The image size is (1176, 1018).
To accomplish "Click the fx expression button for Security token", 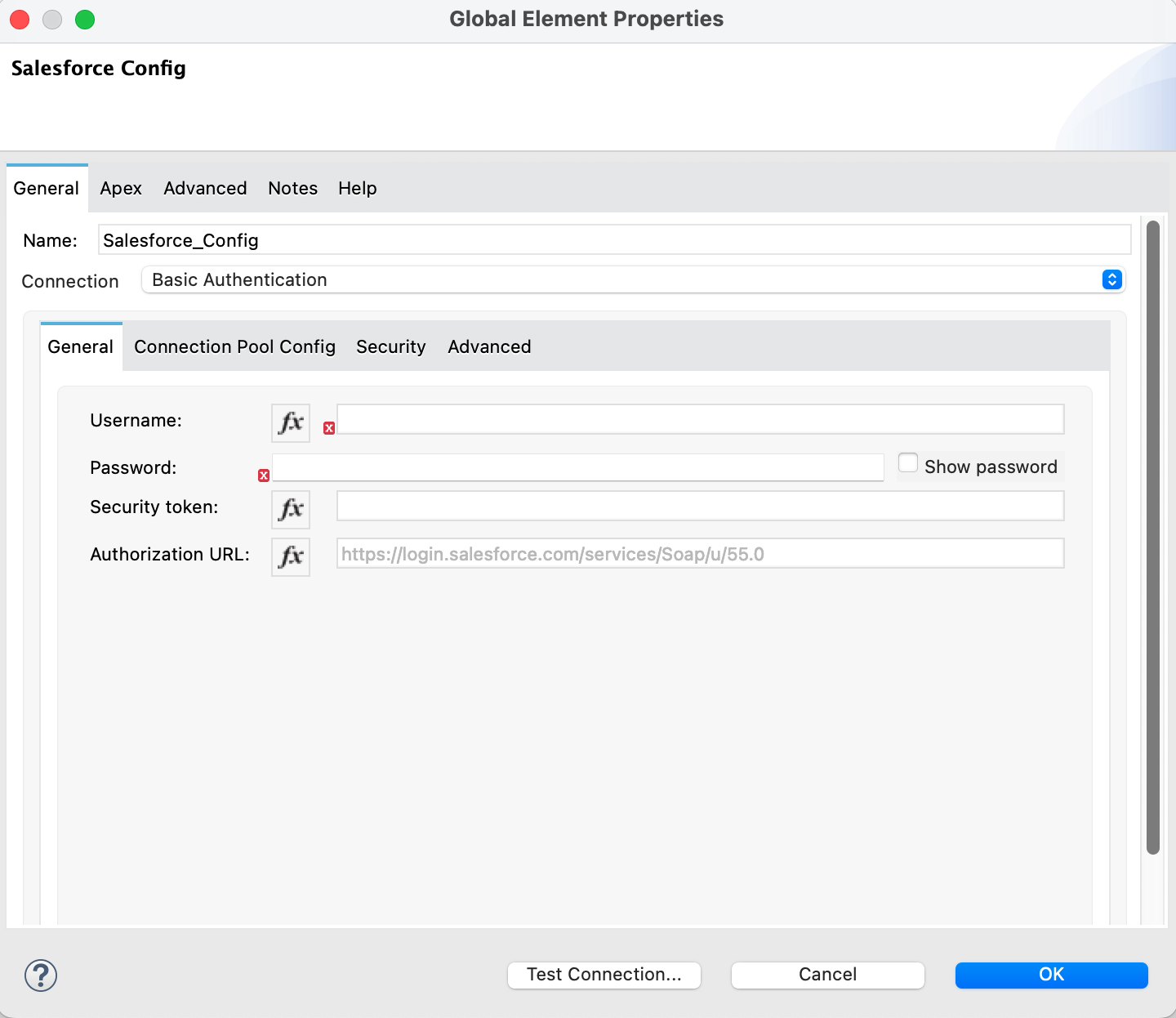I will pos(291,509).
